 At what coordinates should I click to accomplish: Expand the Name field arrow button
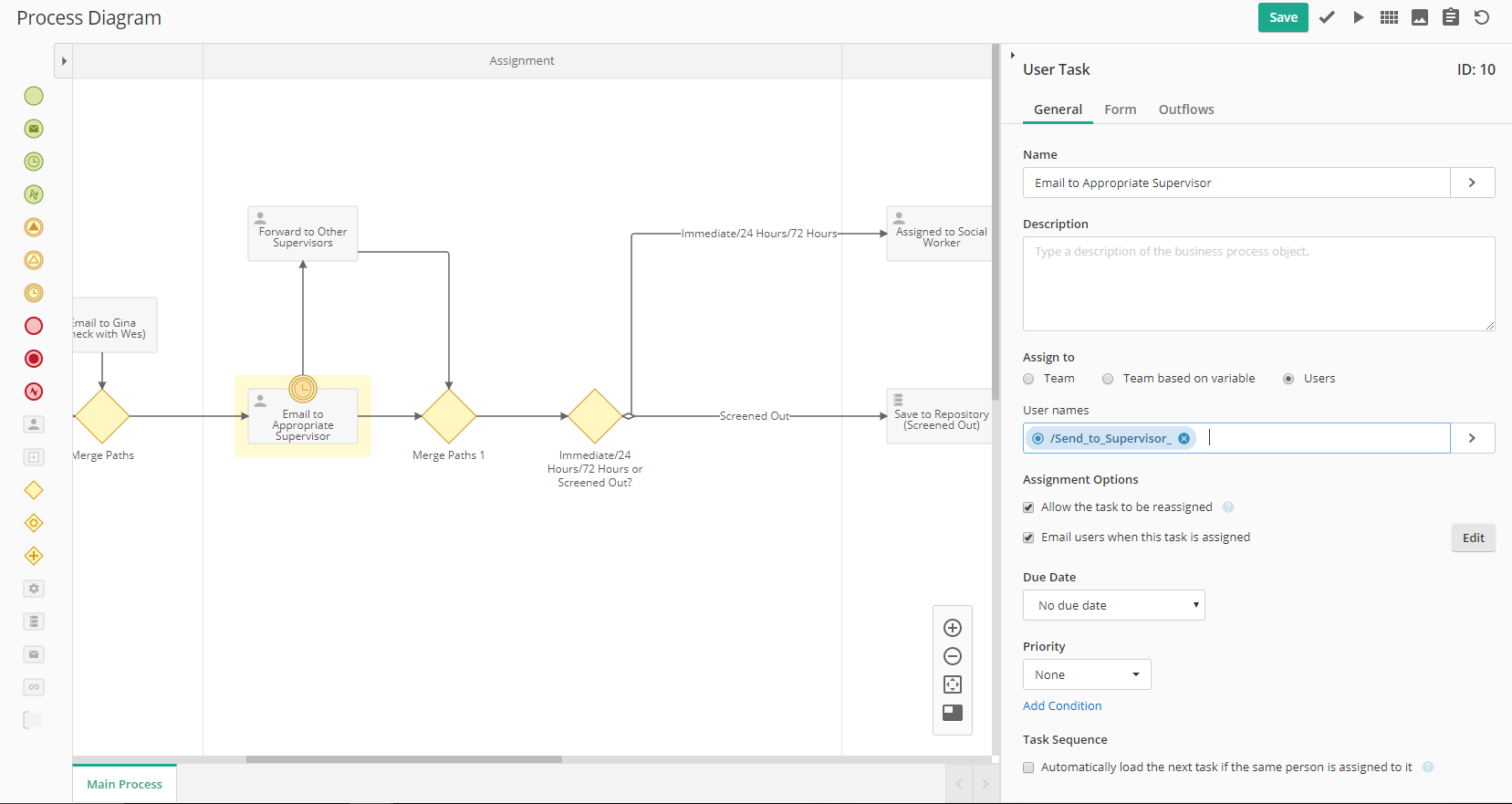[x=1472, y=183]
